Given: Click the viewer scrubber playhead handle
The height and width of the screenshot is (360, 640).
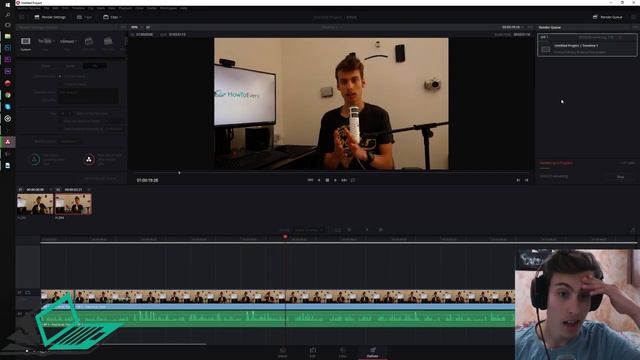Looking at the screenshot, I should pos(179,173).
